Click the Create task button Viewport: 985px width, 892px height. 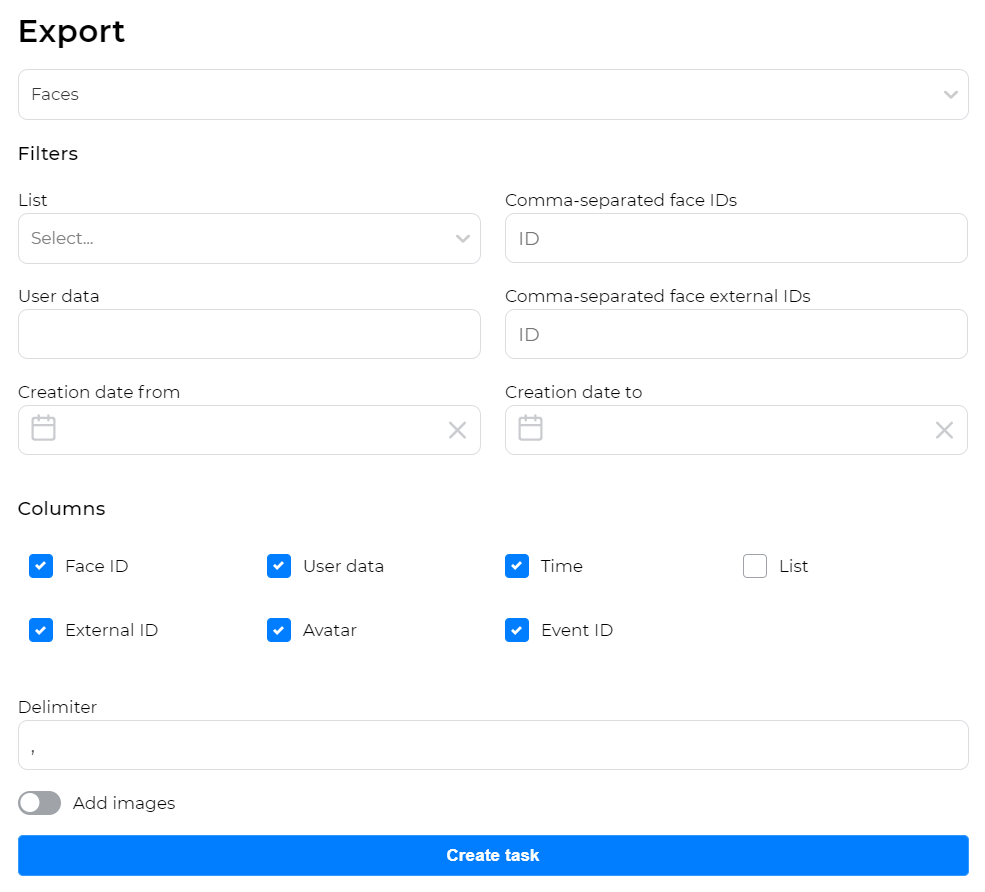click(x=493, y=855)
